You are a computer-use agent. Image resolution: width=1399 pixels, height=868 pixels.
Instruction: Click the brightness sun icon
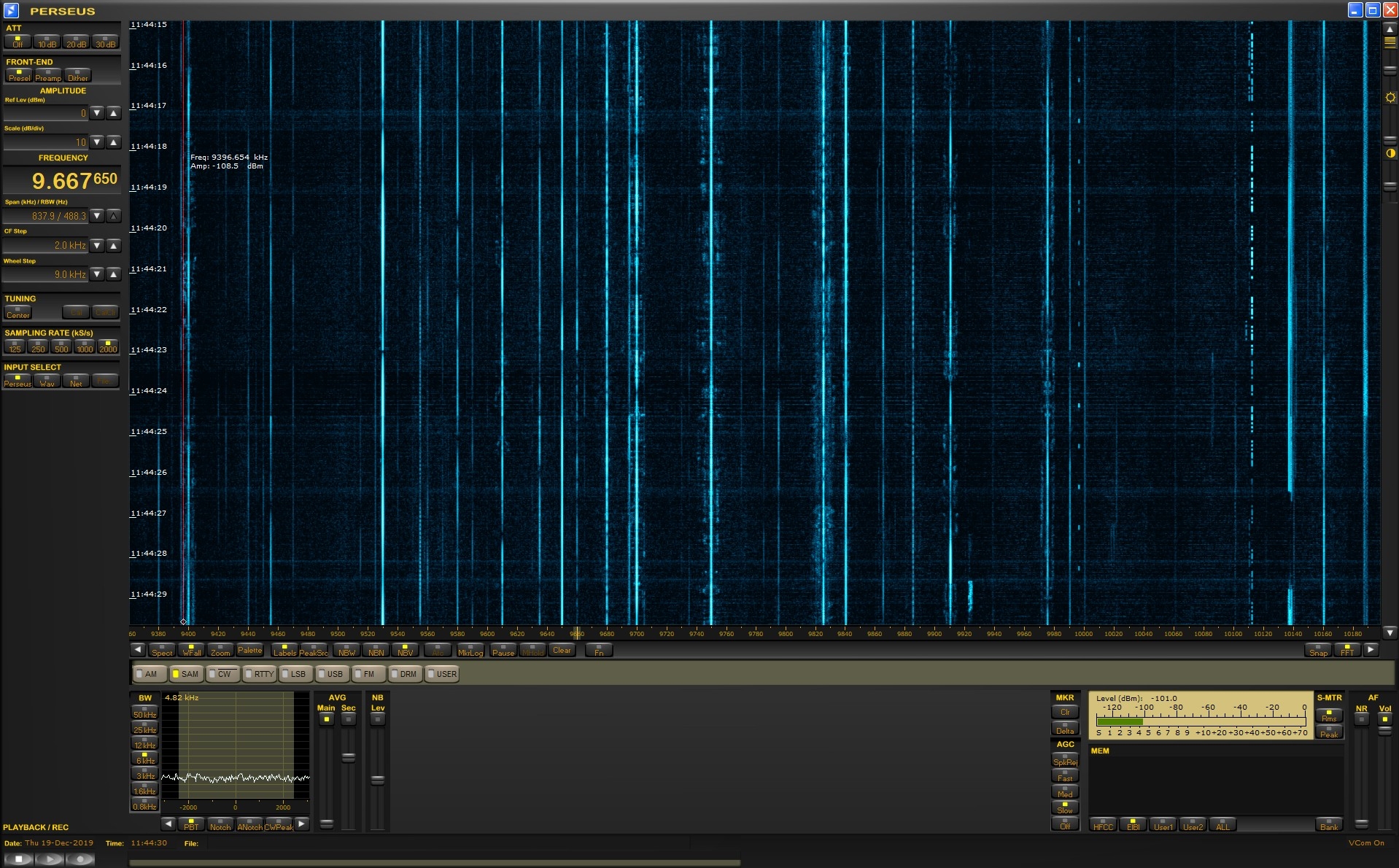[1390, 98]
